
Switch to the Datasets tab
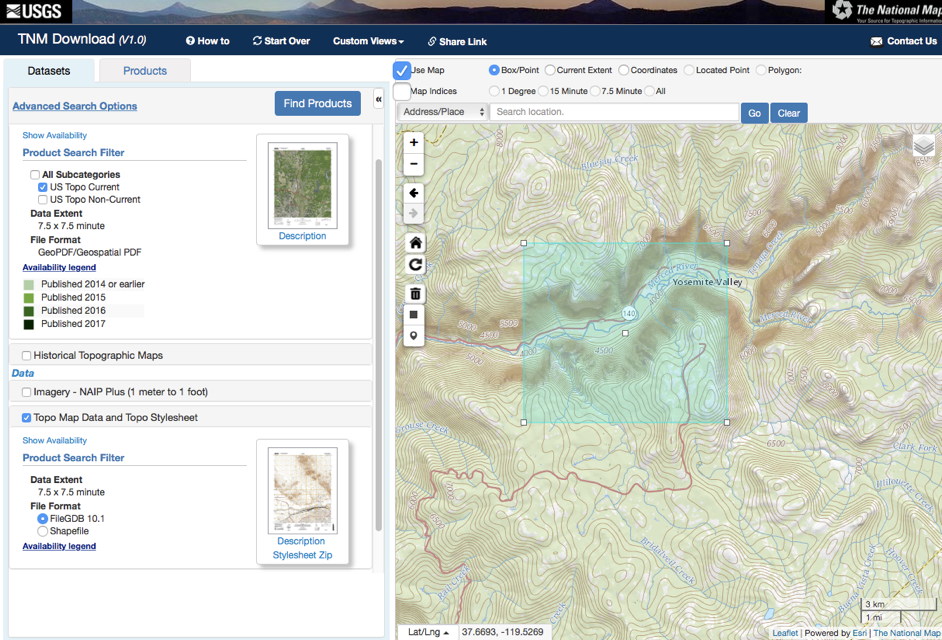click(x=49, y=71)
